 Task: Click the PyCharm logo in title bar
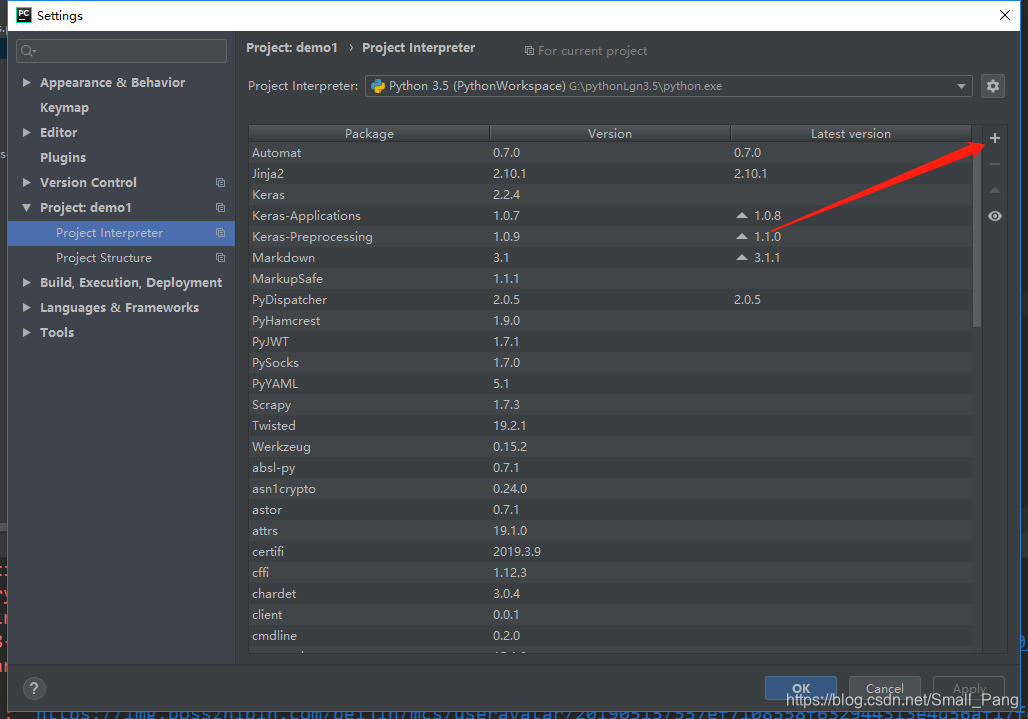pos(24,15)
